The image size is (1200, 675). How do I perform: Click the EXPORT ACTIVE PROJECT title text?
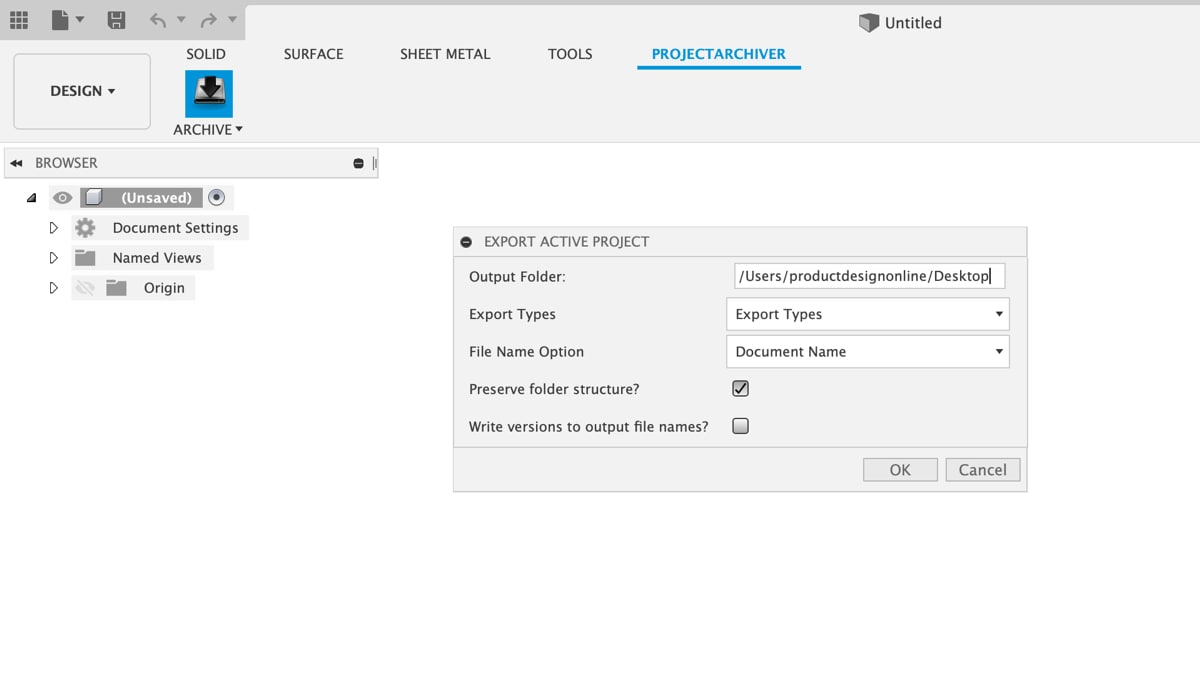[x=566, y=242]
